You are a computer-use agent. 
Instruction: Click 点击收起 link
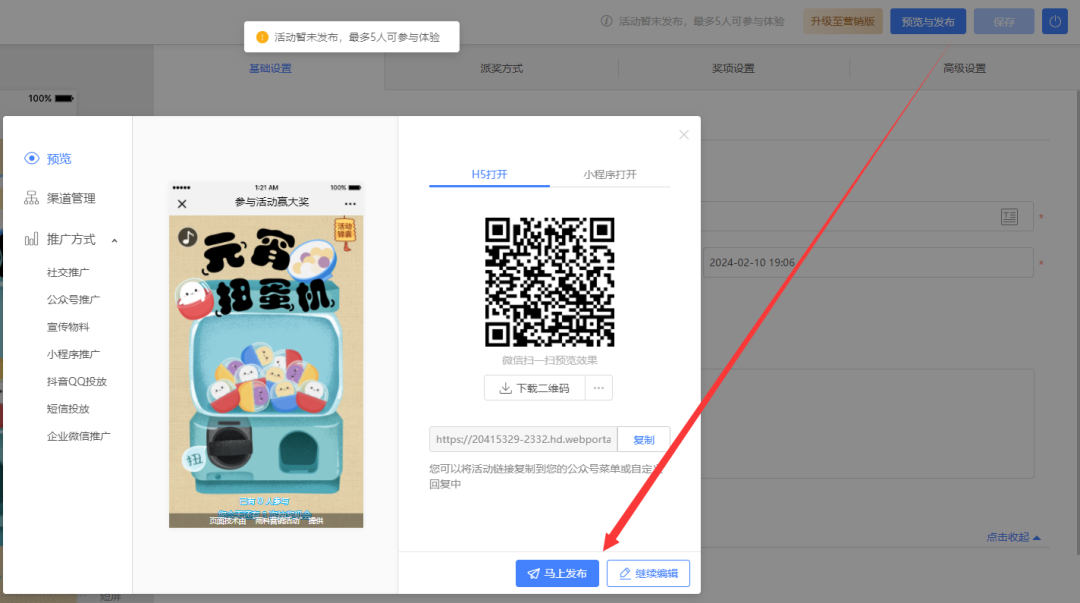click(x=1012, y=537)
